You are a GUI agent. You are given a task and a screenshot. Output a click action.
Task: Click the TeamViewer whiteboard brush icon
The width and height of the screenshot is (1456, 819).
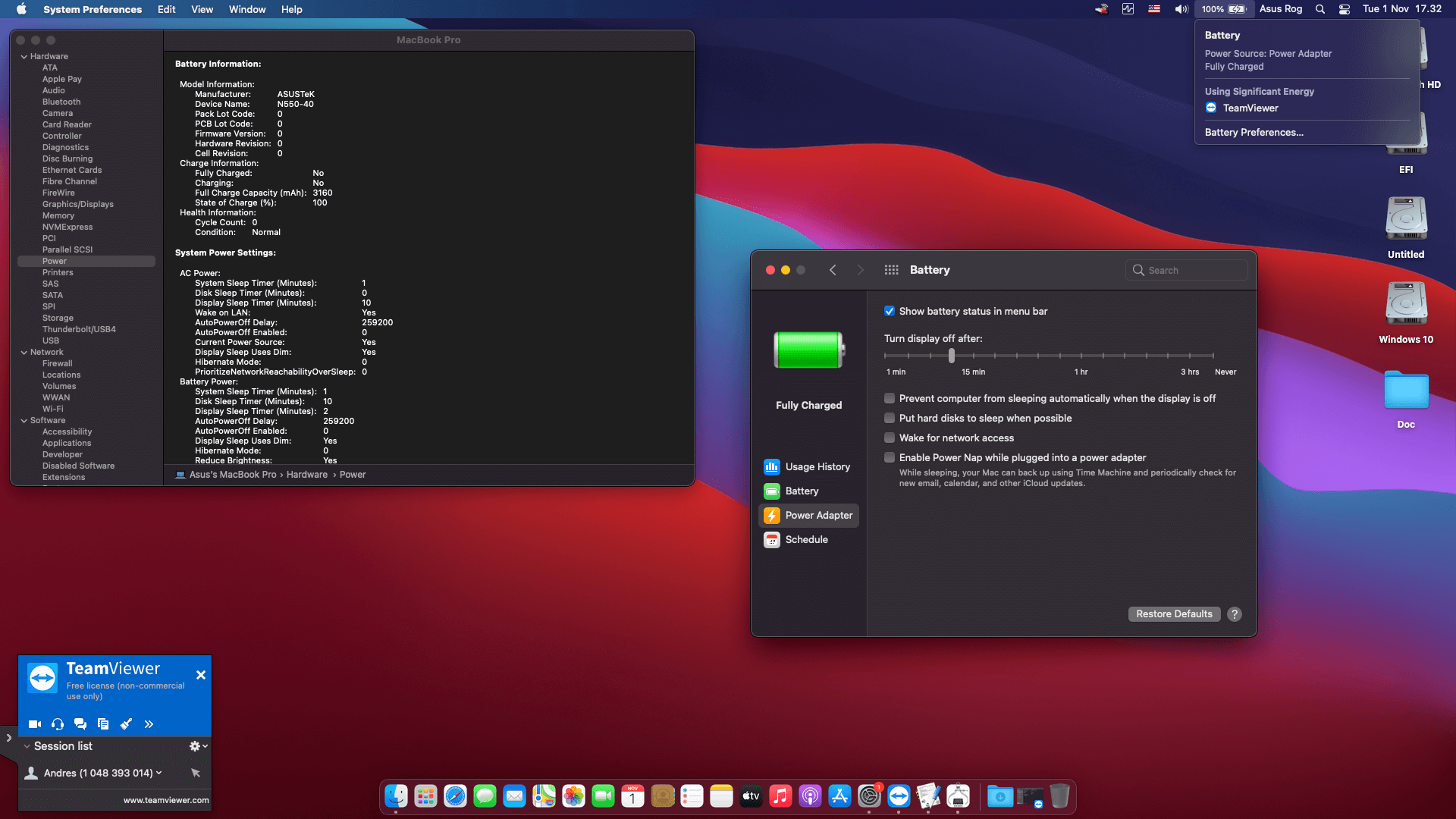(x=126, y=724)
